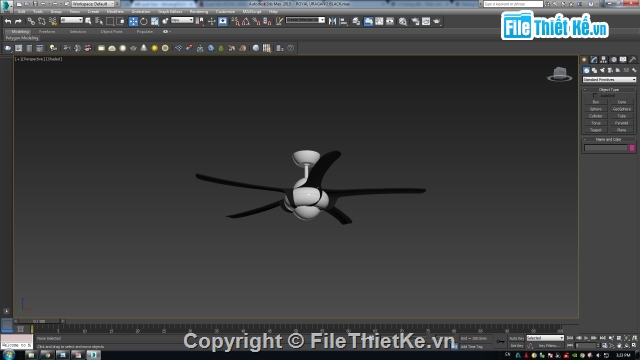
Task: Click the ViewCube in the viewport
Action: pos(560,74)
